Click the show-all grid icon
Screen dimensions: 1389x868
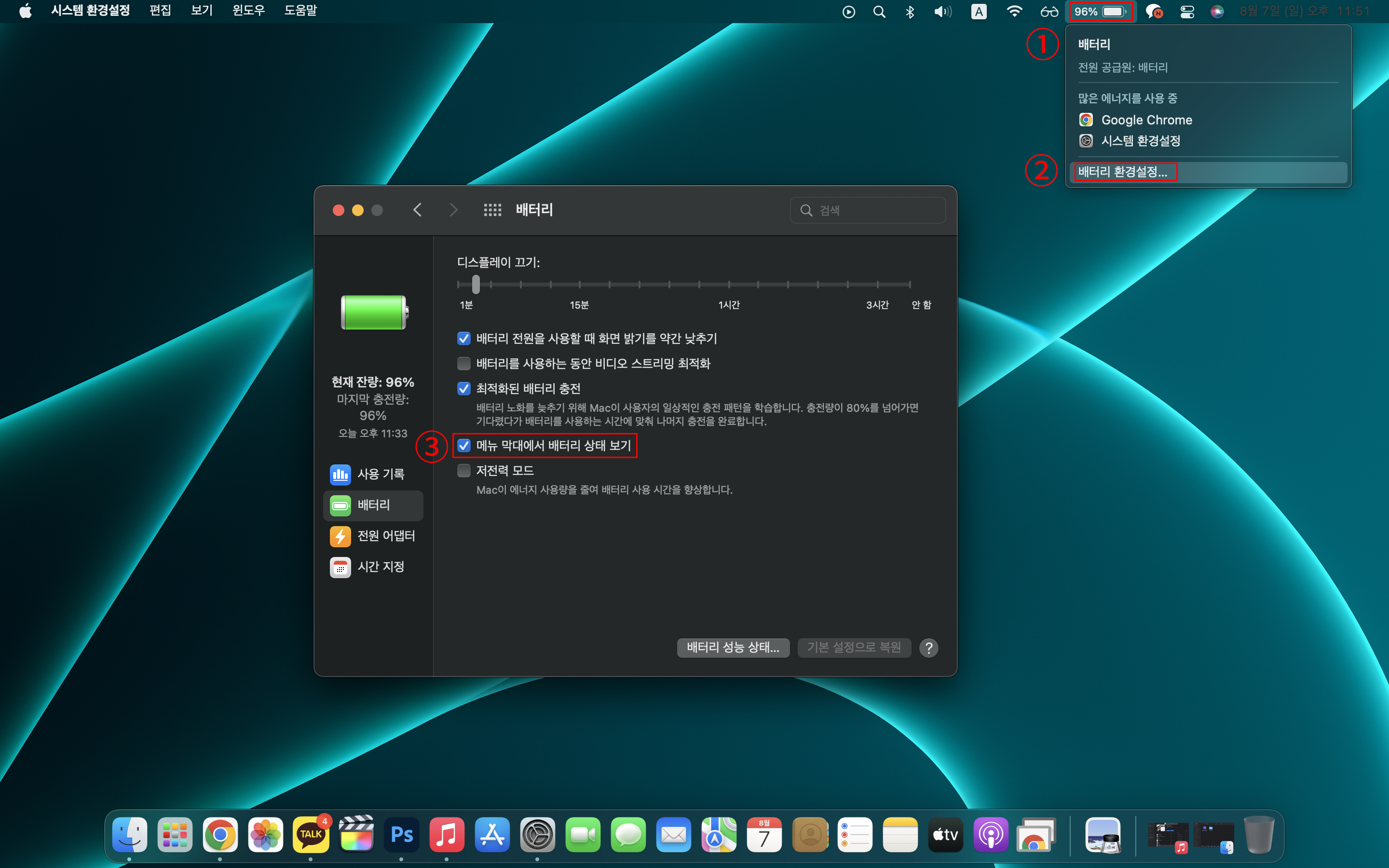(x=492, y=210)
